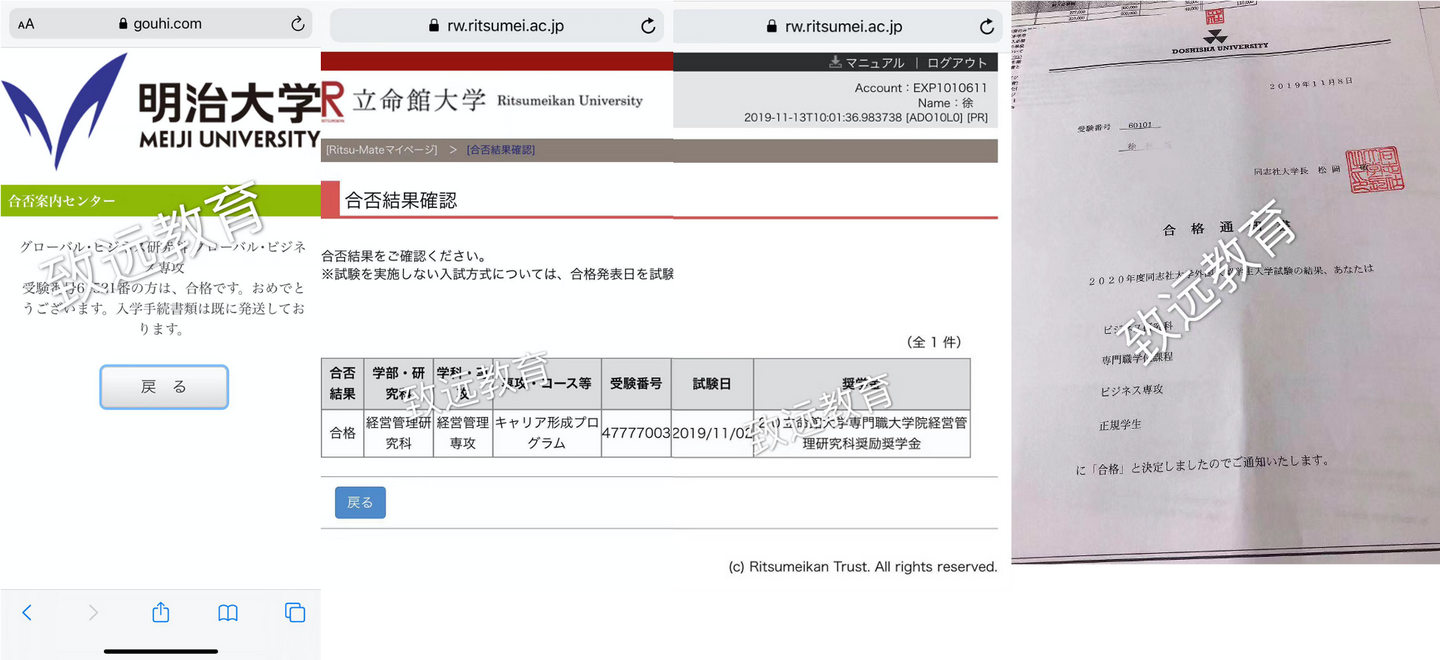Click the 合否案内センター green header
Screen dimensions: 1440x660
160,201
